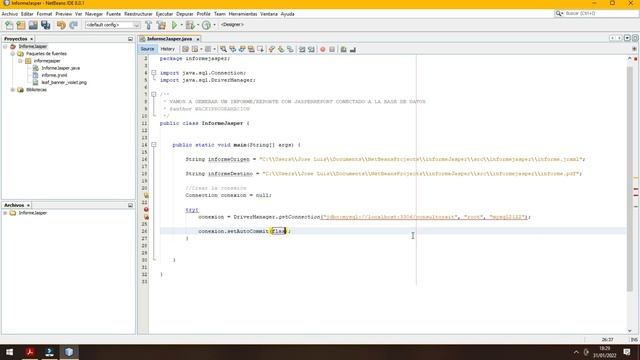
Task: Click the editor vertical scrollbar
Action: pyautogui.click(x=630, y=180)
